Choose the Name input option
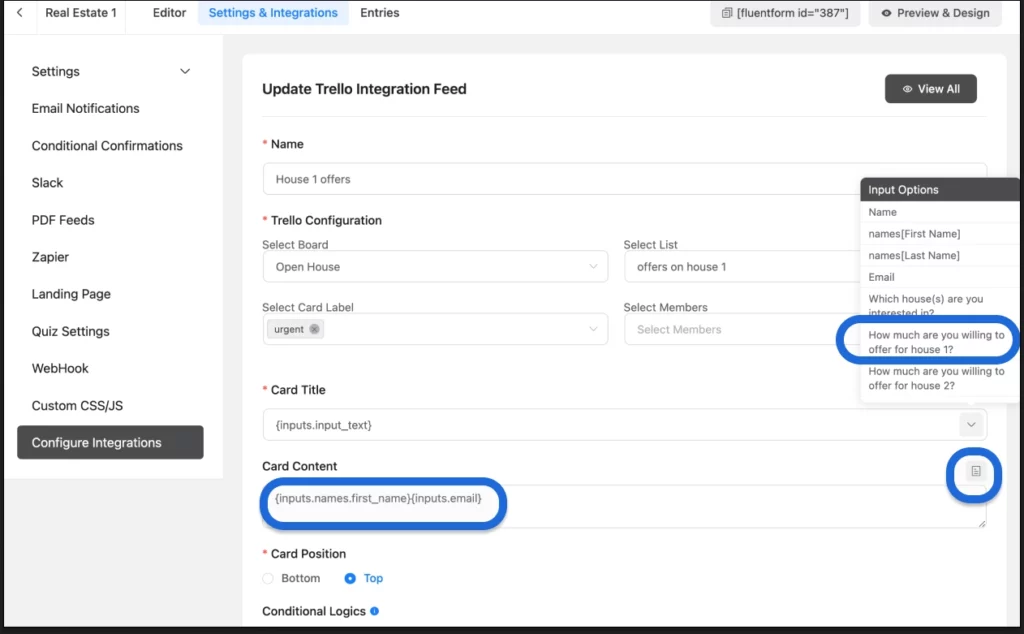This screenshot has height=634, width=1024. [x=940, y=212]
